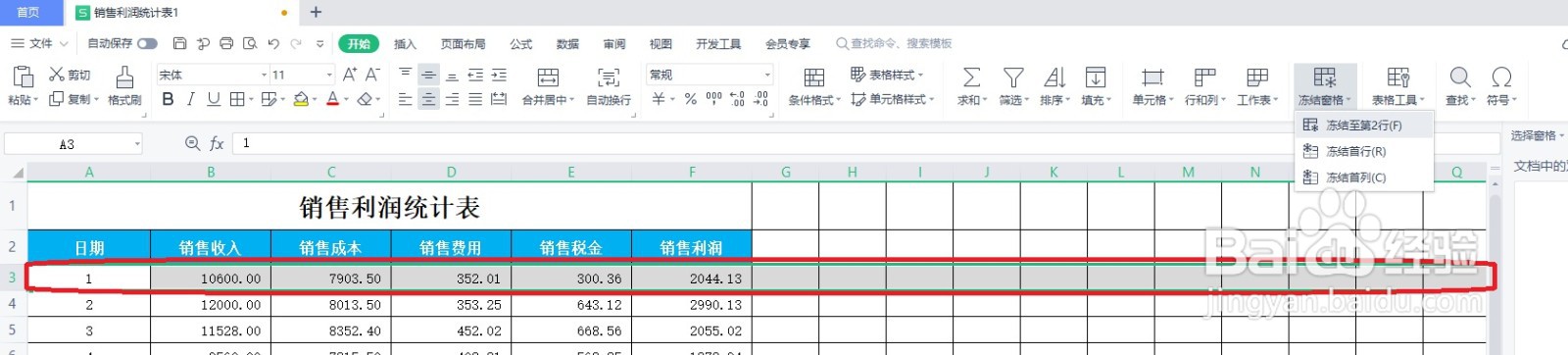Screen dimensions: 1568x355
Task: Switch to the 数据 ribbon tab
Action: click(x=567, y=44)
